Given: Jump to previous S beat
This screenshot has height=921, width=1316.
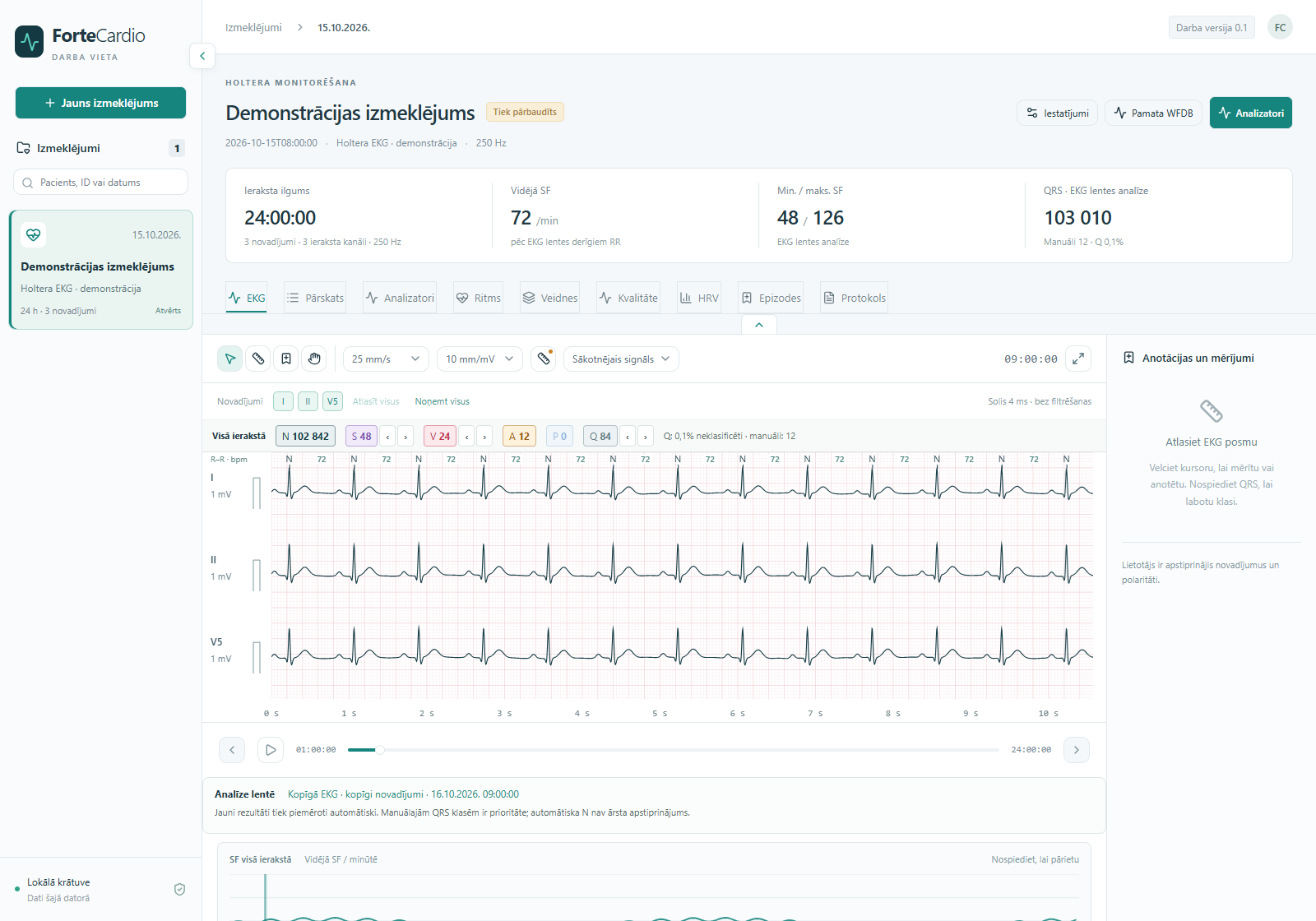Looking at the screenshot, I should coord(387,437).
